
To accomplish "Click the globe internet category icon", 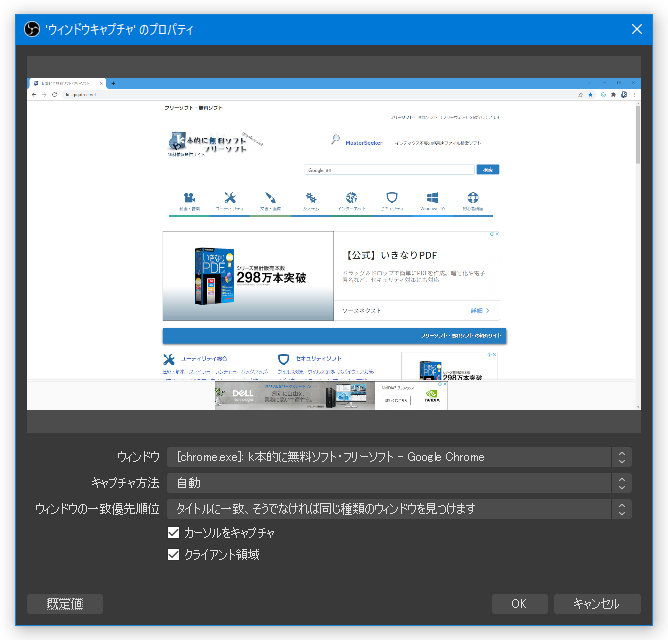I will [x=351, y=197].
